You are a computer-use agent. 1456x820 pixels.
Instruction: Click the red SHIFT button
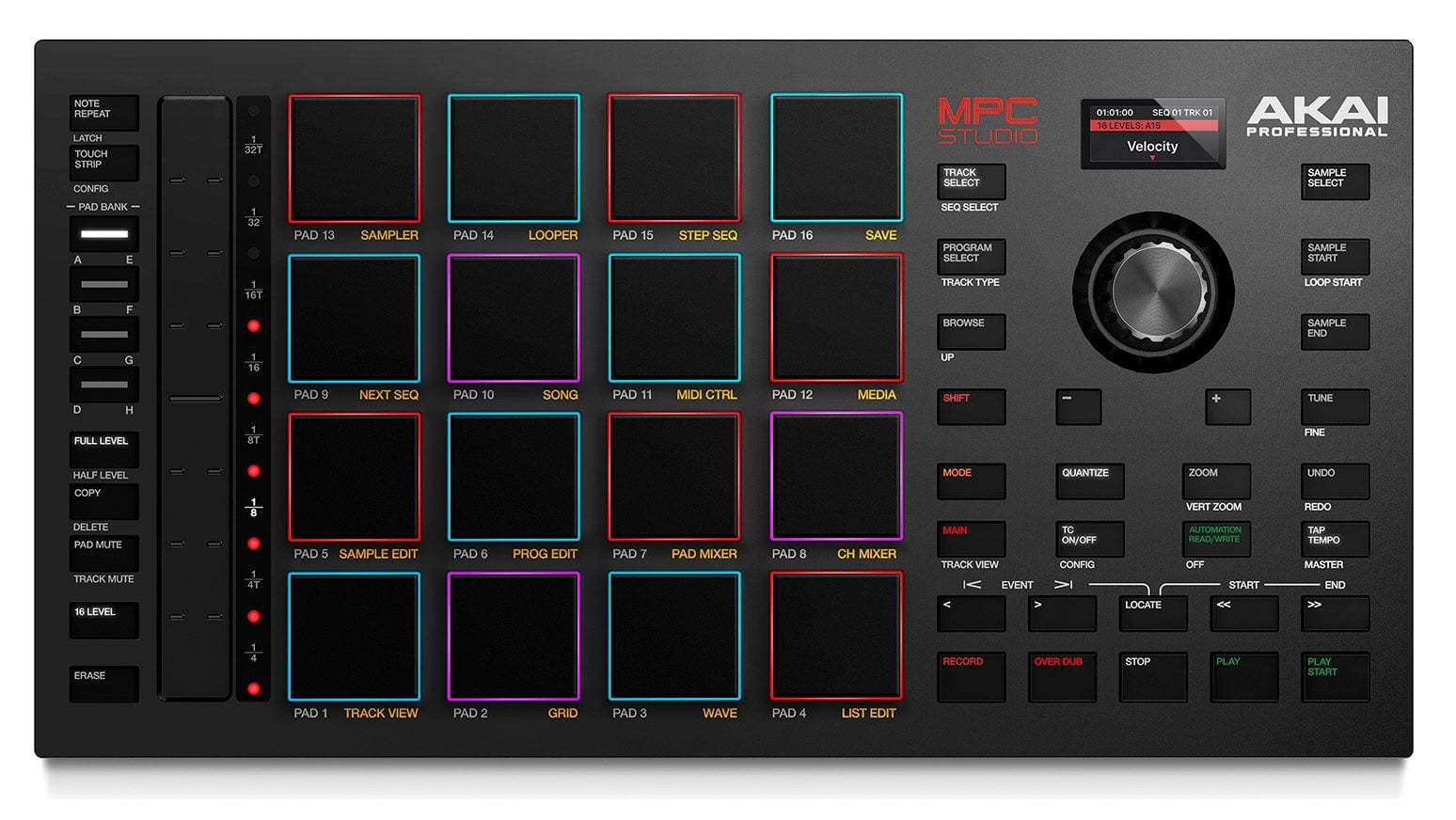972,407
